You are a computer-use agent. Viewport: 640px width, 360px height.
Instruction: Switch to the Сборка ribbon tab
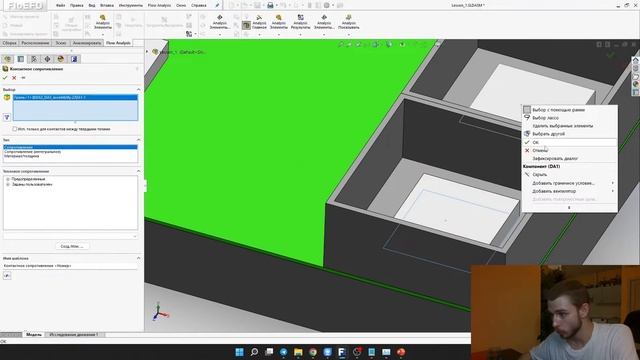click(x=9, y=43)
